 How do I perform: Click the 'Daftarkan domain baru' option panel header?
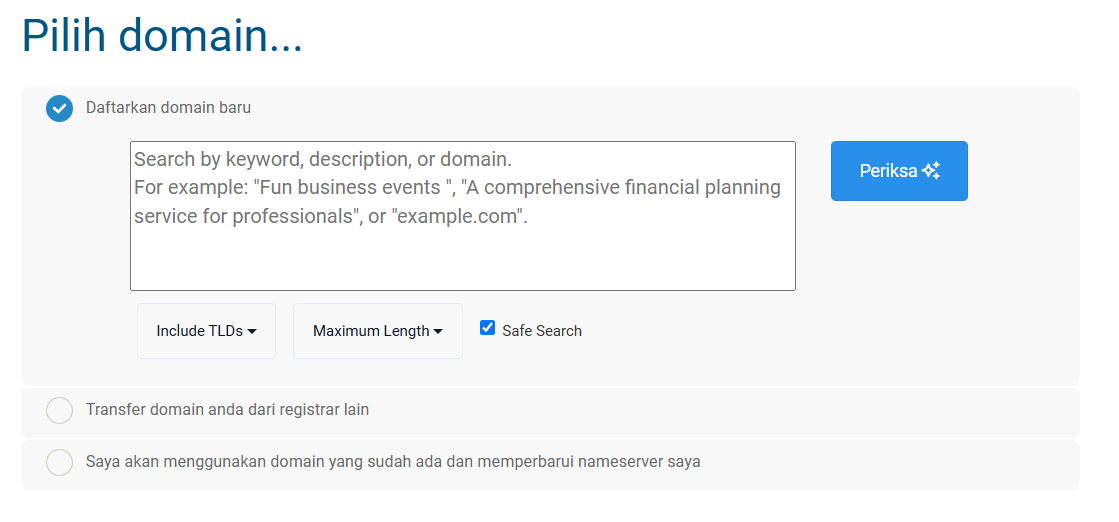click(x=550, y=109)
